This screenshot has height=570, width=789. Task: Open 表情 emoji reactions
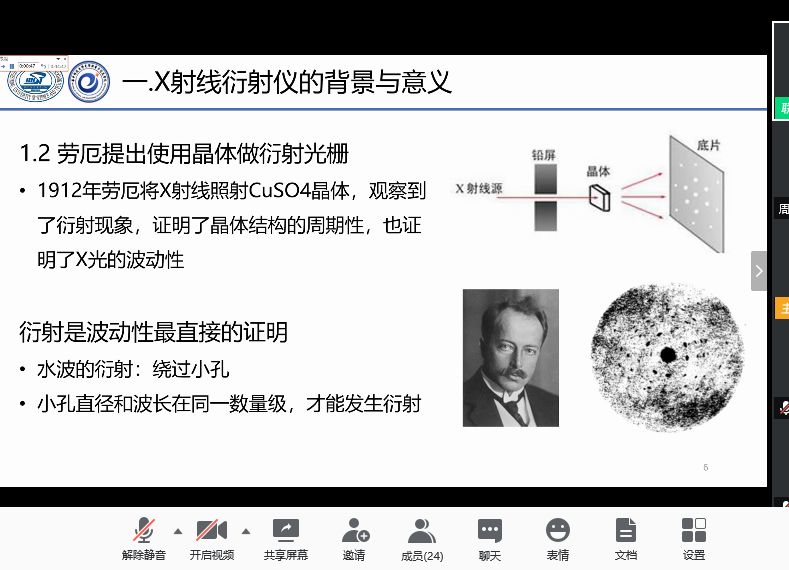point(557,539)
